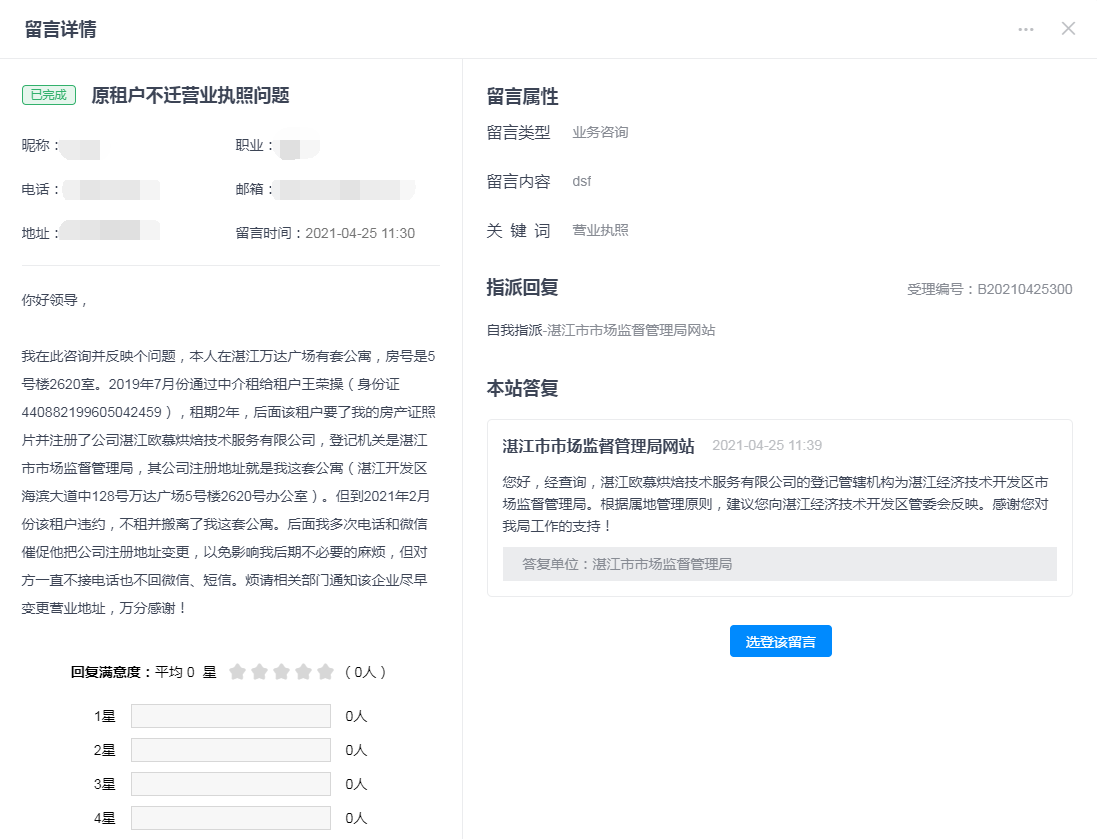Click the fourth satisfaction rating star
The height and width of the screenshot is (839, 1097).
coord(303,672)
